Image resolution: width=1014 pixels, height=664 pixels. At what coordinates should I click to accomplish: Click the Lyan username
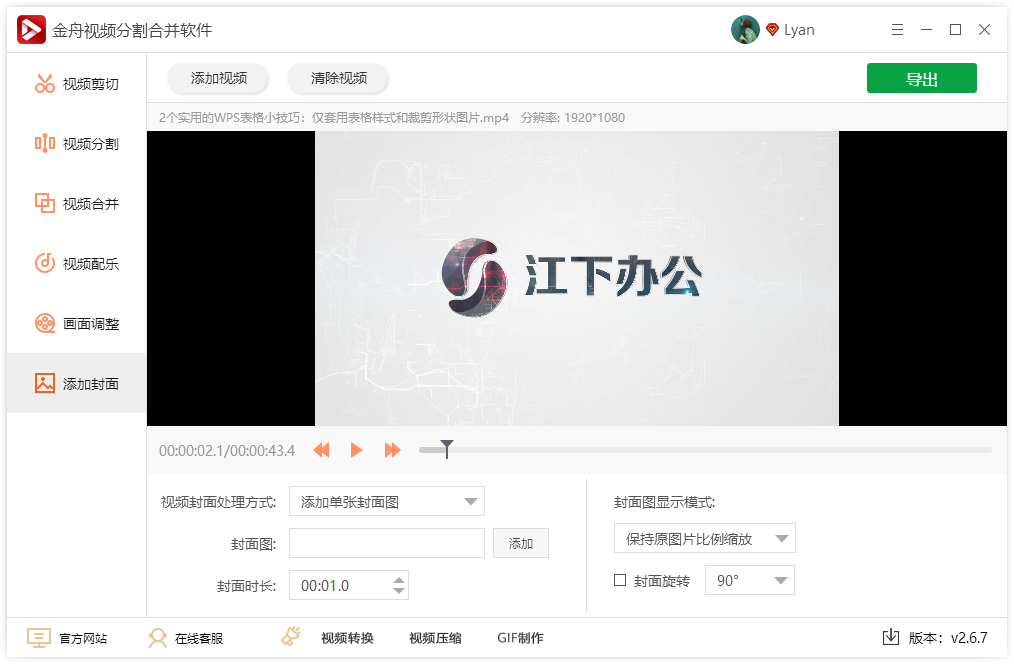point(799,30)
